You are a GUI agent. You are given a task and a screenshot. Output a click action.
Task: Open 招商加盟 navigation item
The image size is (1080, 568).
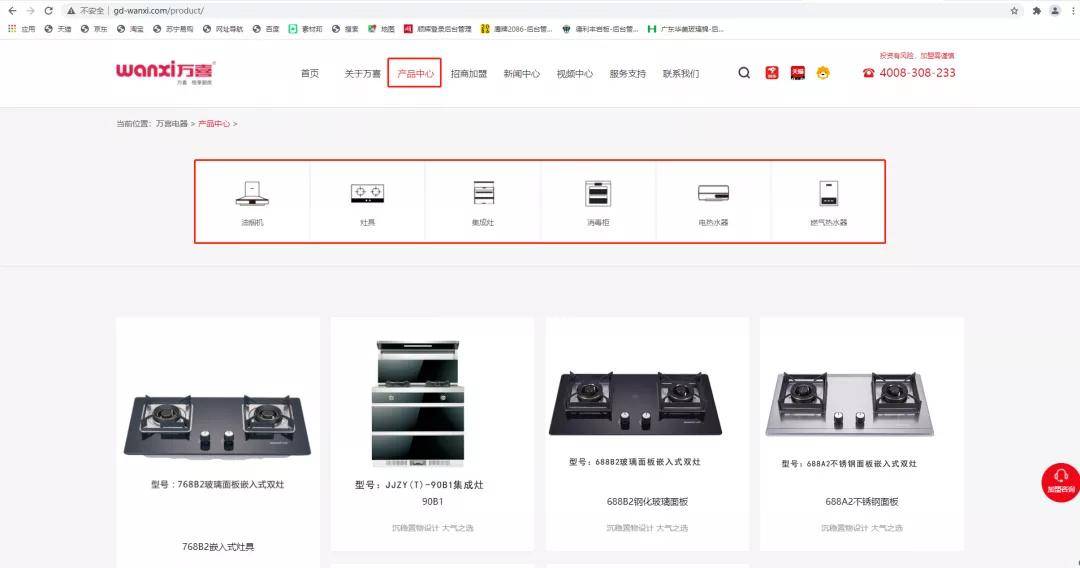coord(468,74)
